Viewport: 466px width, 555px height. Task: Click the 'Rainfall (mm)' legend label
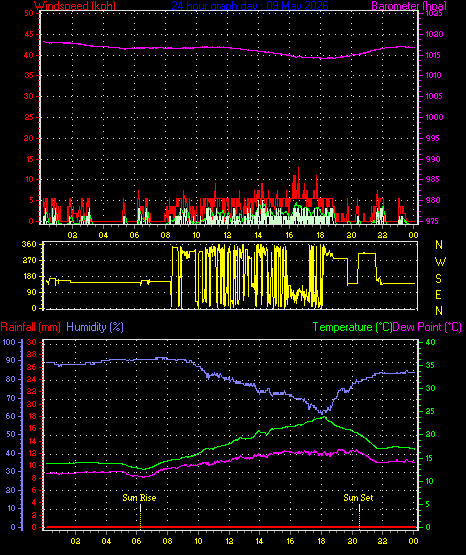click(30, 327)
